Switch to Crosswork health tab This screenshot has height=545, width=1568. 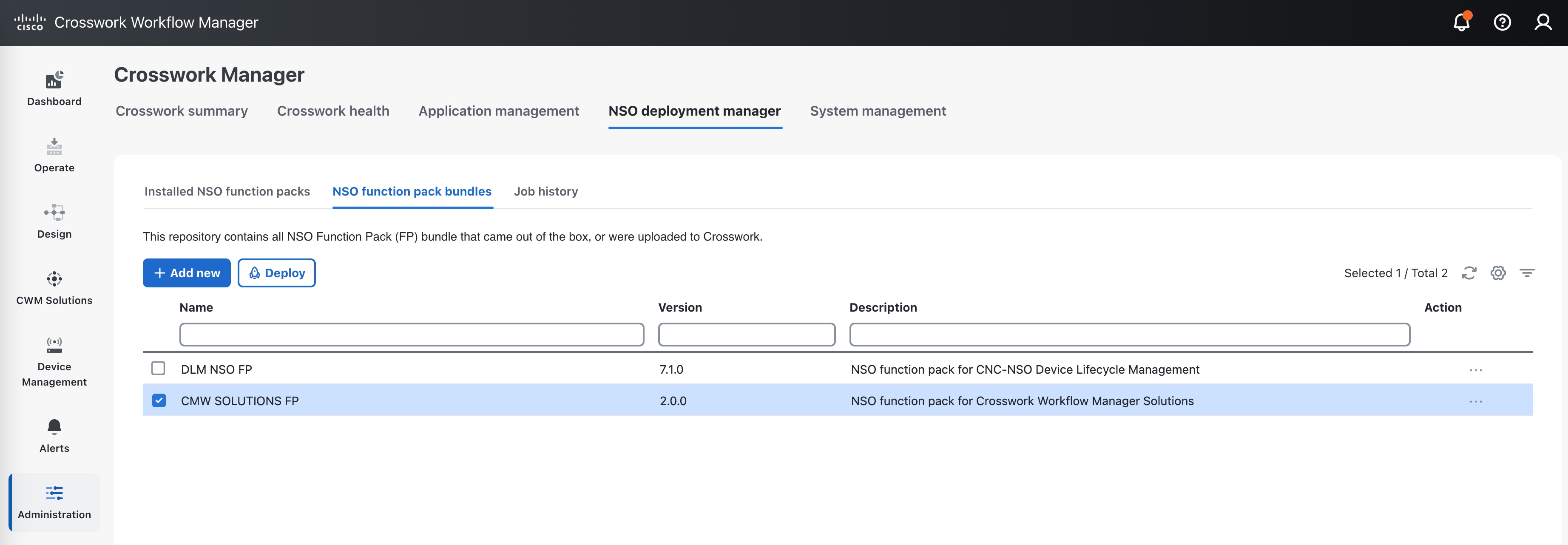pos(333,111)
